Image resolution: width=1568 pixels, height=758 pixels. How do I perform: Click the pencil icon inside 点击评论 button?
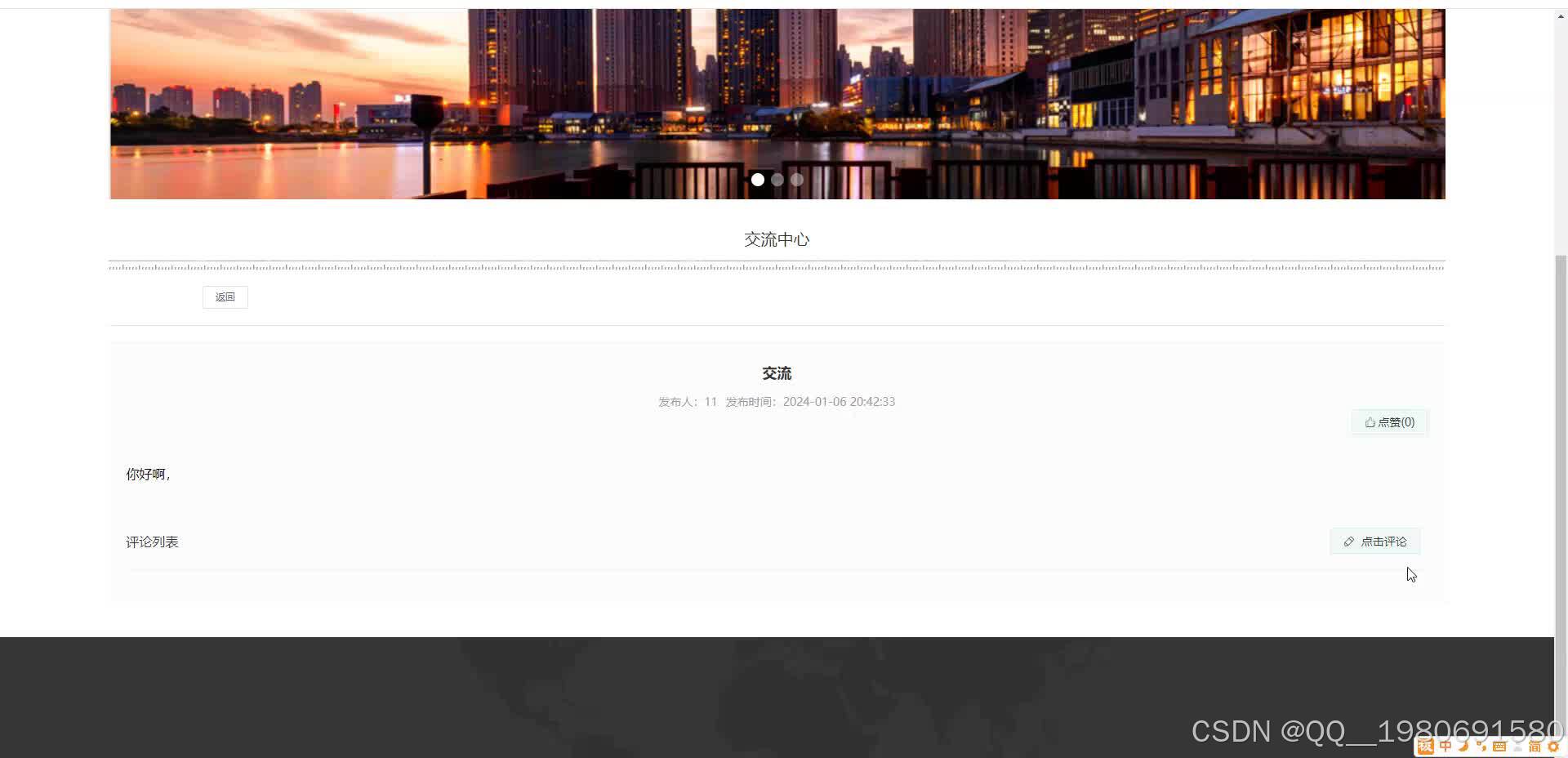[1349, 542]
